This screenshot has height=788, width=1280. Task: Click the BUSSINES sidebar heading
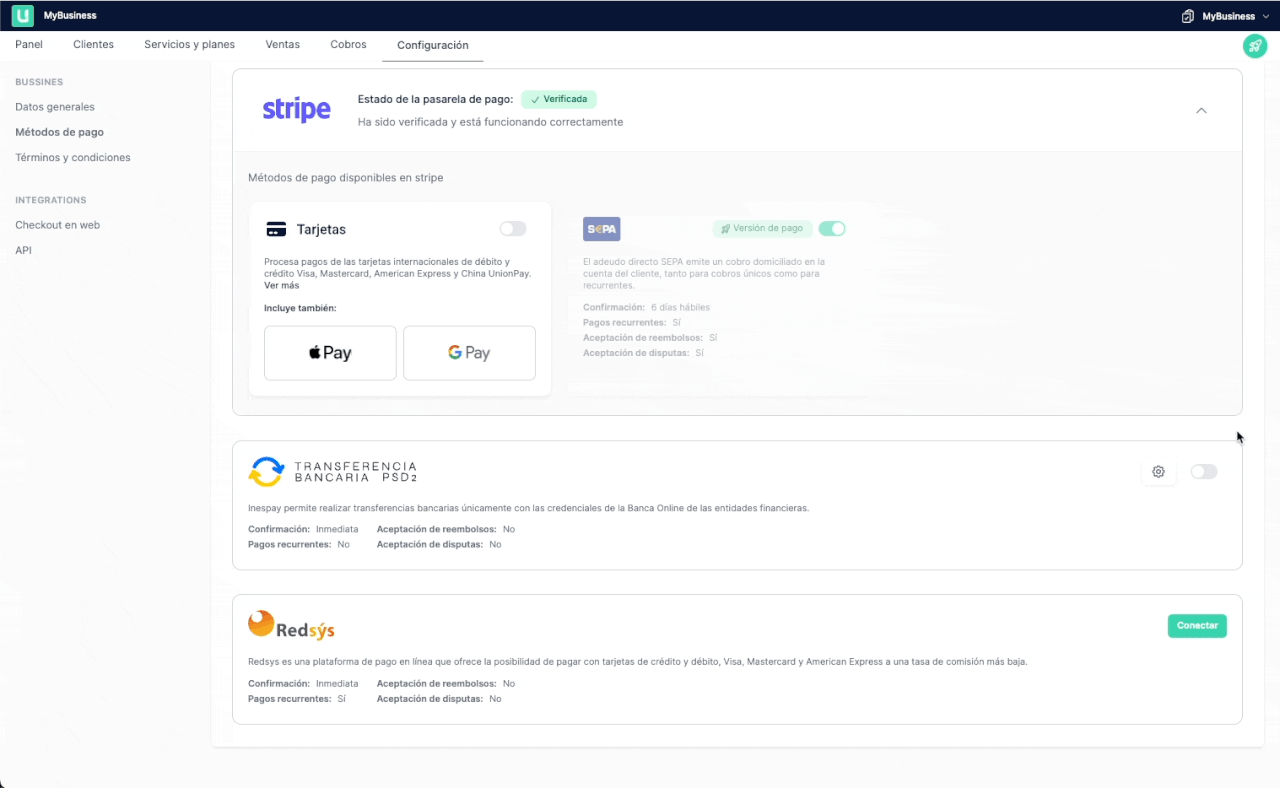[x=39, y=82]
